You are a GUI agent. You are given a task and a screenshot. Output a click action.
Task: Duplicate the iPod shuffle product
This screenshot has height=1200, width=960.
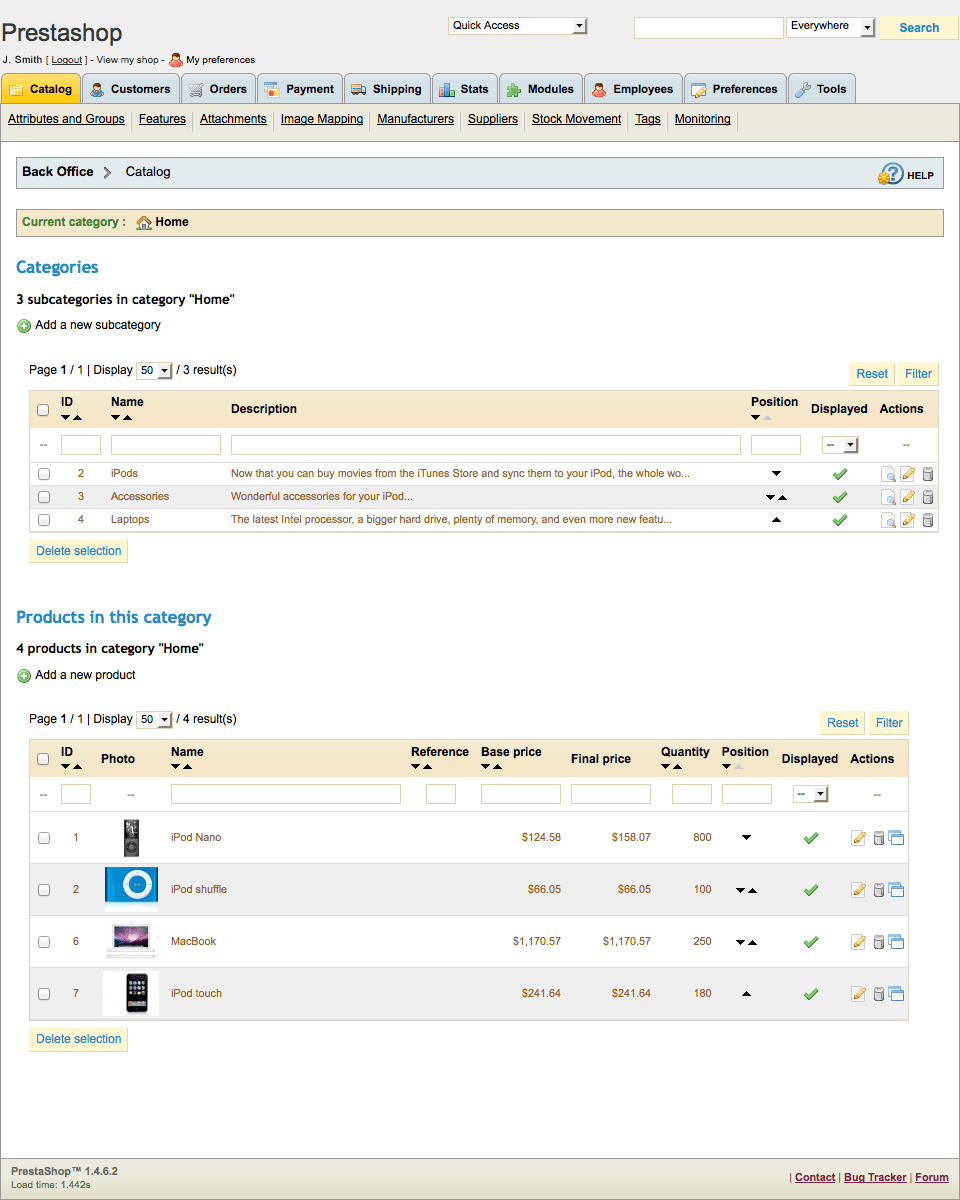point(896,890)
